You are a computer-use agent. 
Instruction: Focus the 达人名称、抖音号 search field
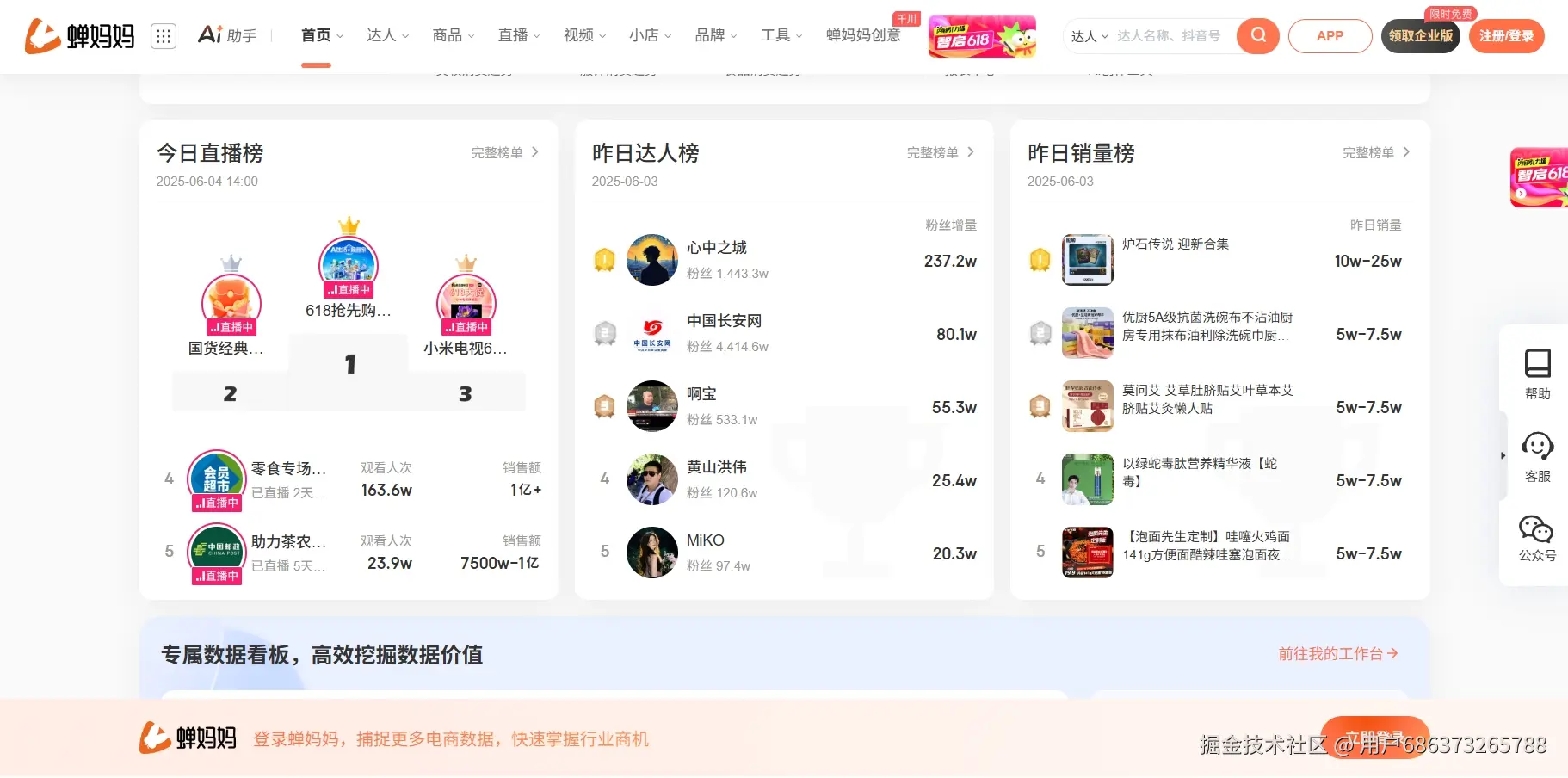[1172, 36]
